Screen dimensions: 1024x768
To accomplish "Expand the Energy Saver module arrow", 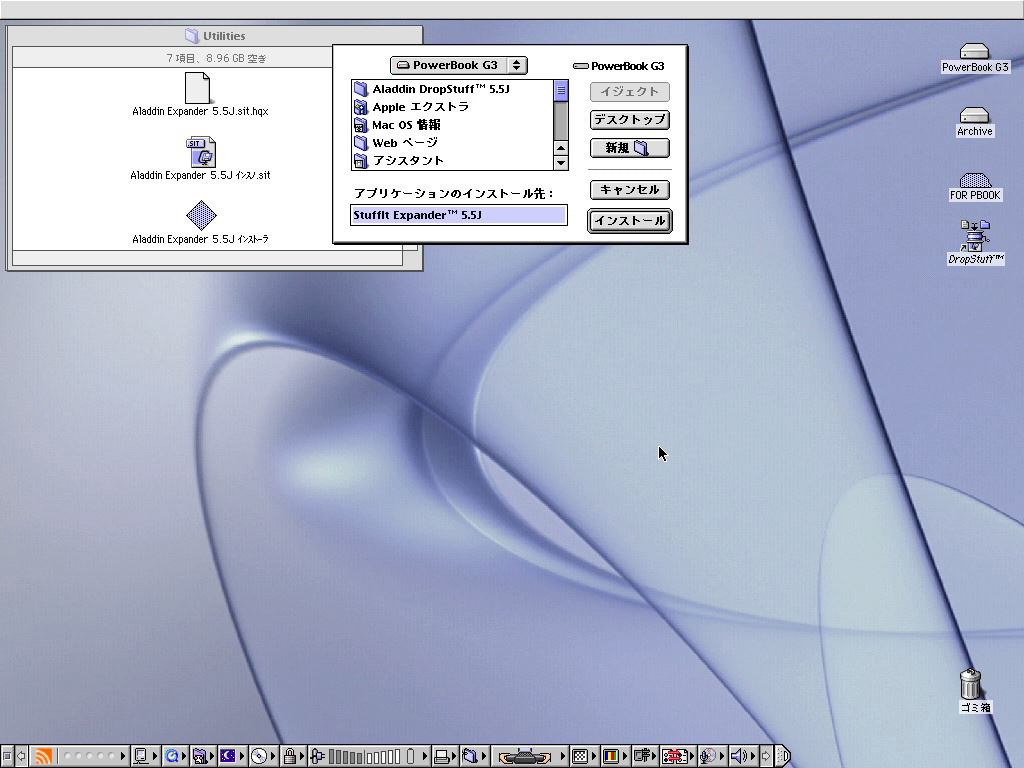I will (x=241, y=756).
